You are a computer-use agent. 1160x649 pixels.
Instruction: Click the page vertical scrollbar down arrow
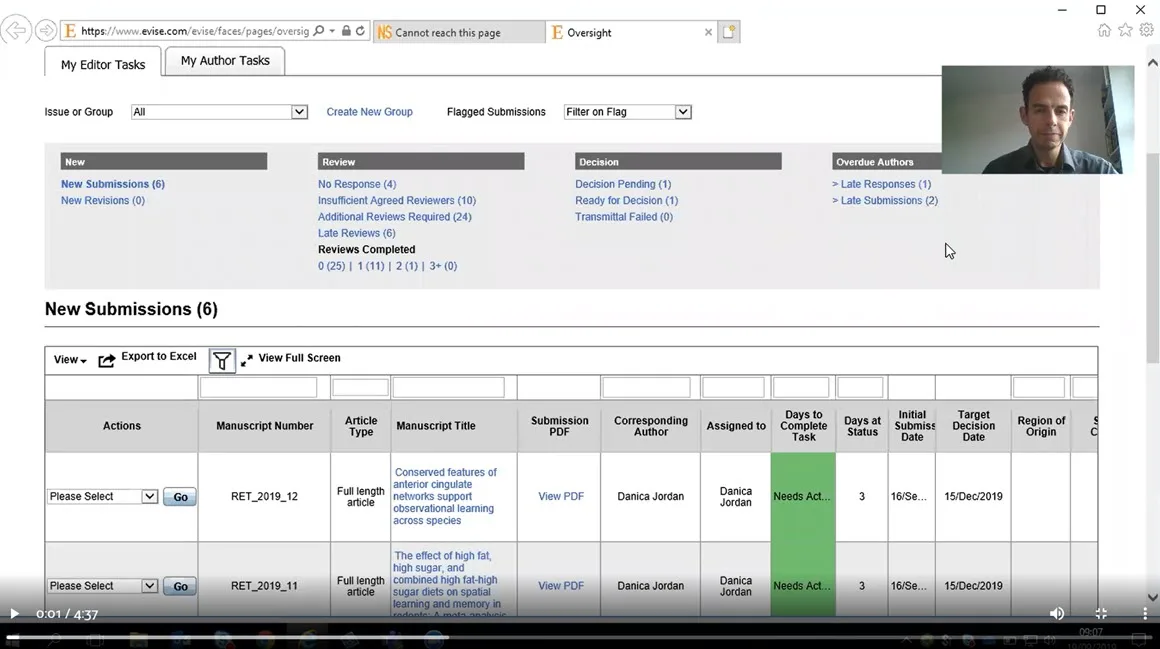1153,596
